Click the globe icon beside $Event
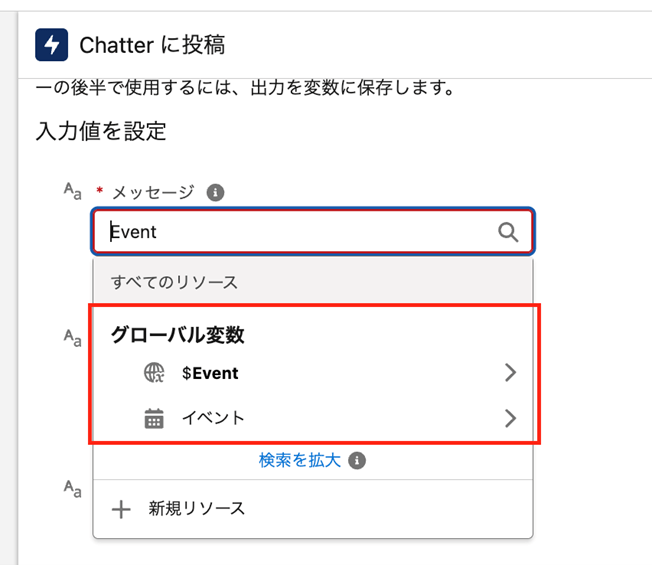 155,374
